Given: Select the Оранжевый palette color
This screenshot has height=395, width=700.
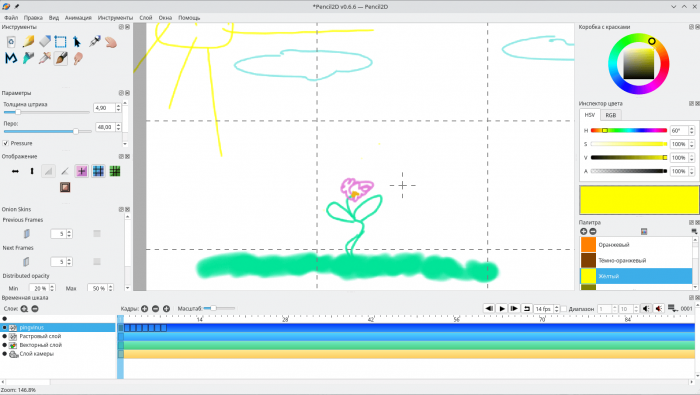Looking at the screenshot, I should click(x=636, y=245).
